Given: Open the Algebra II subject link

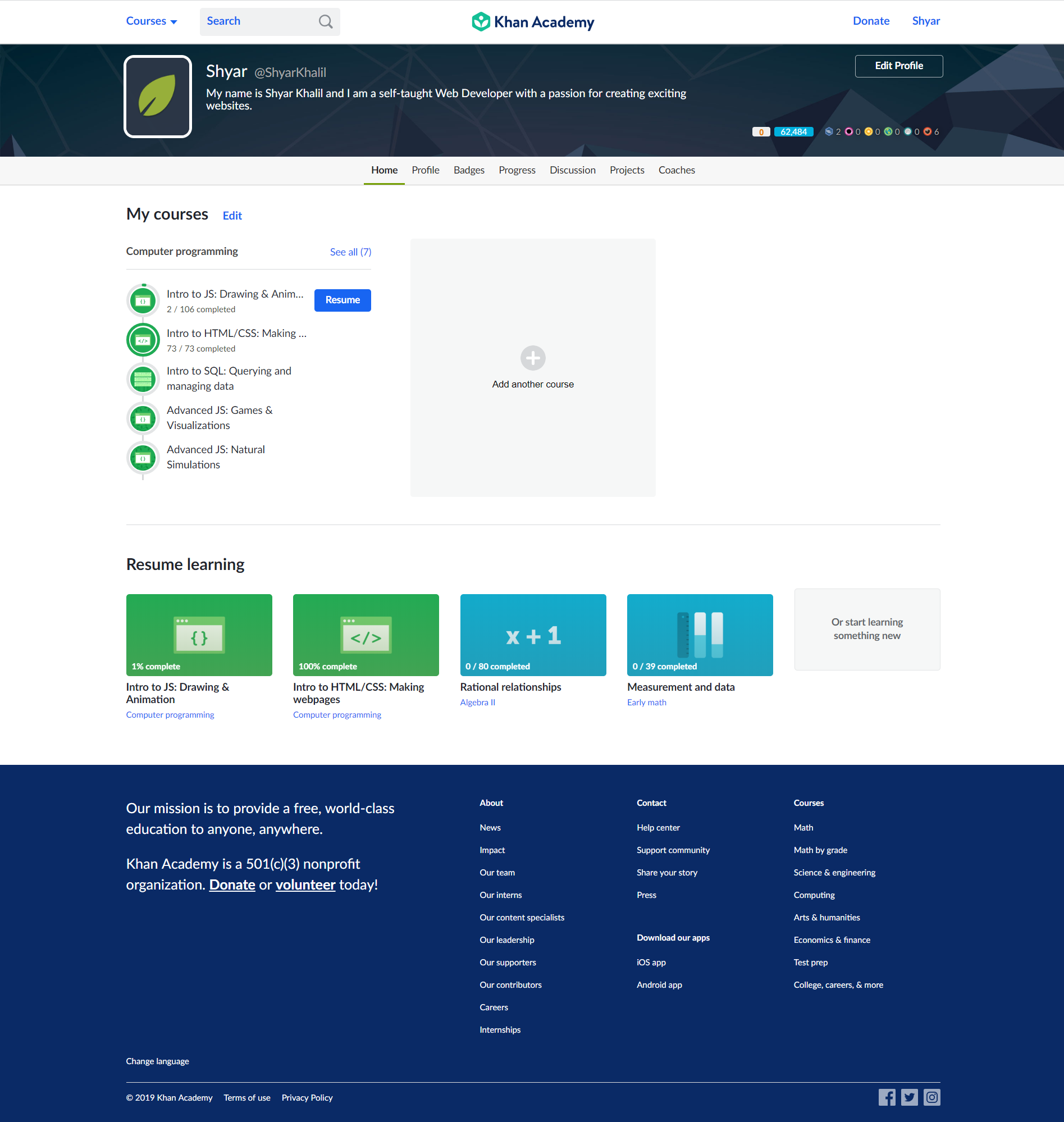Looking at the screenshot, I should tap(477, 703).
